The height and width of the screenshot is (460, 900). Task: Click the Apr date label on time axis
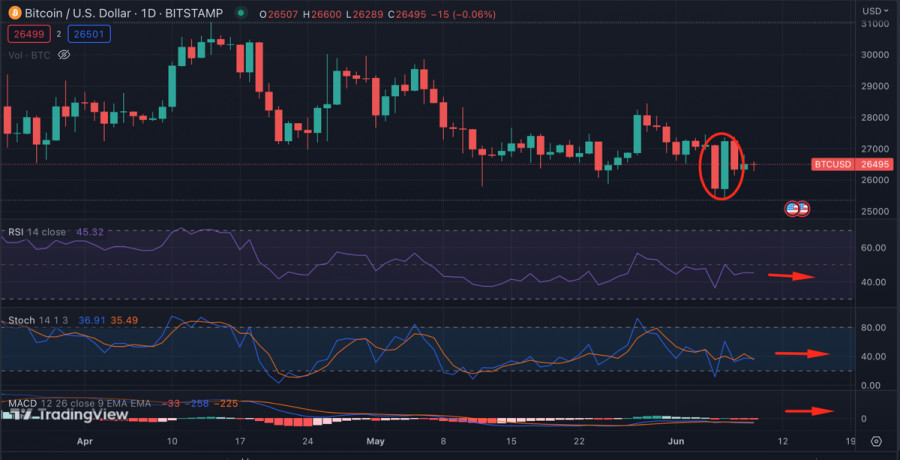tap(84, 441)
